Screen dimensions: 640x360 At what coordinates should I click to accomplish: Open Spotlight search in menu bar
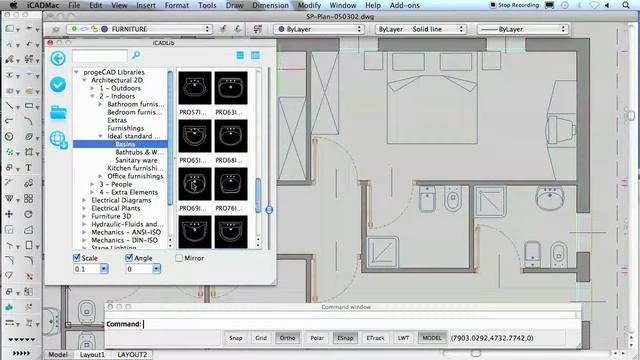pyautogui.click(x=626, y=5)
